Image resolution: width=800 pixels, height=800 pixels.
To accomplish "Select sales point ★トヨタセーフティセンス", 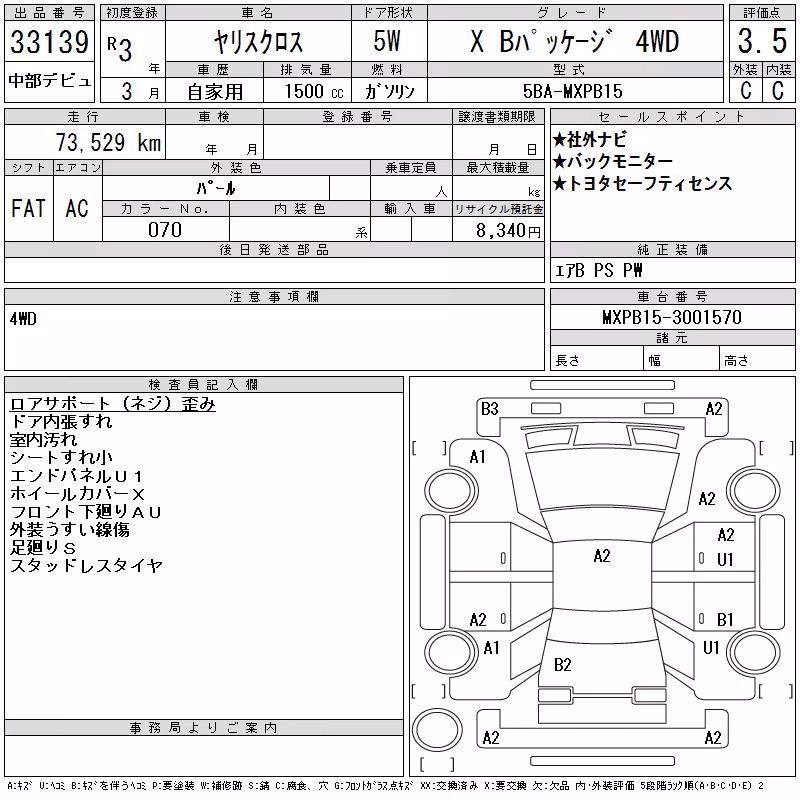I will 642,183.
